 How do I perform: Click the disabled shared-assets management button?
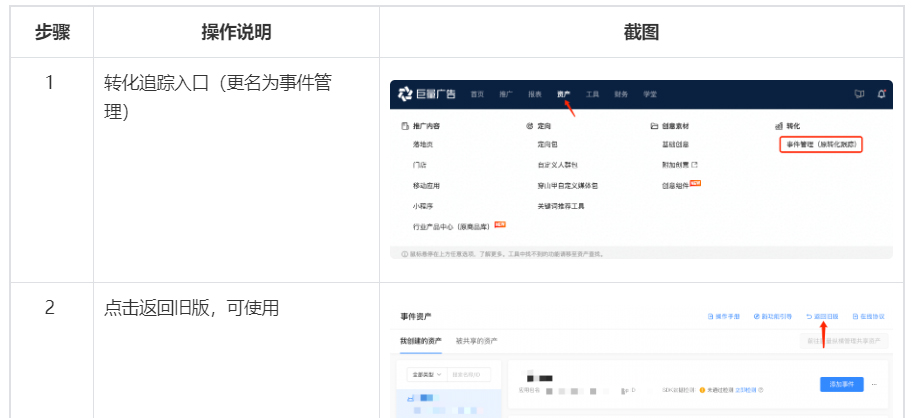(844, 341)
